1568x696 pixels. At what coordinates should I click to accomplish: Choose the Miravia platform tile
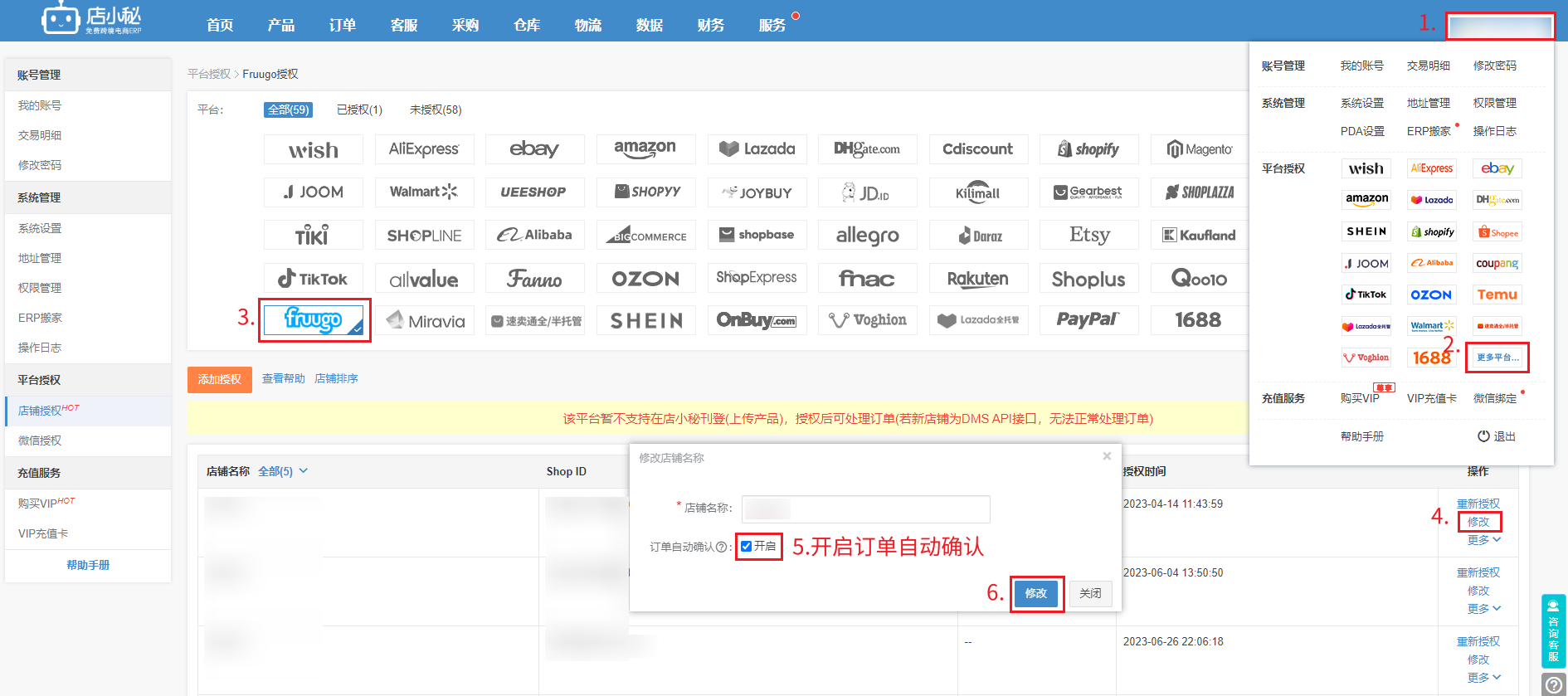pyautogui.click(x=424, y=320)
